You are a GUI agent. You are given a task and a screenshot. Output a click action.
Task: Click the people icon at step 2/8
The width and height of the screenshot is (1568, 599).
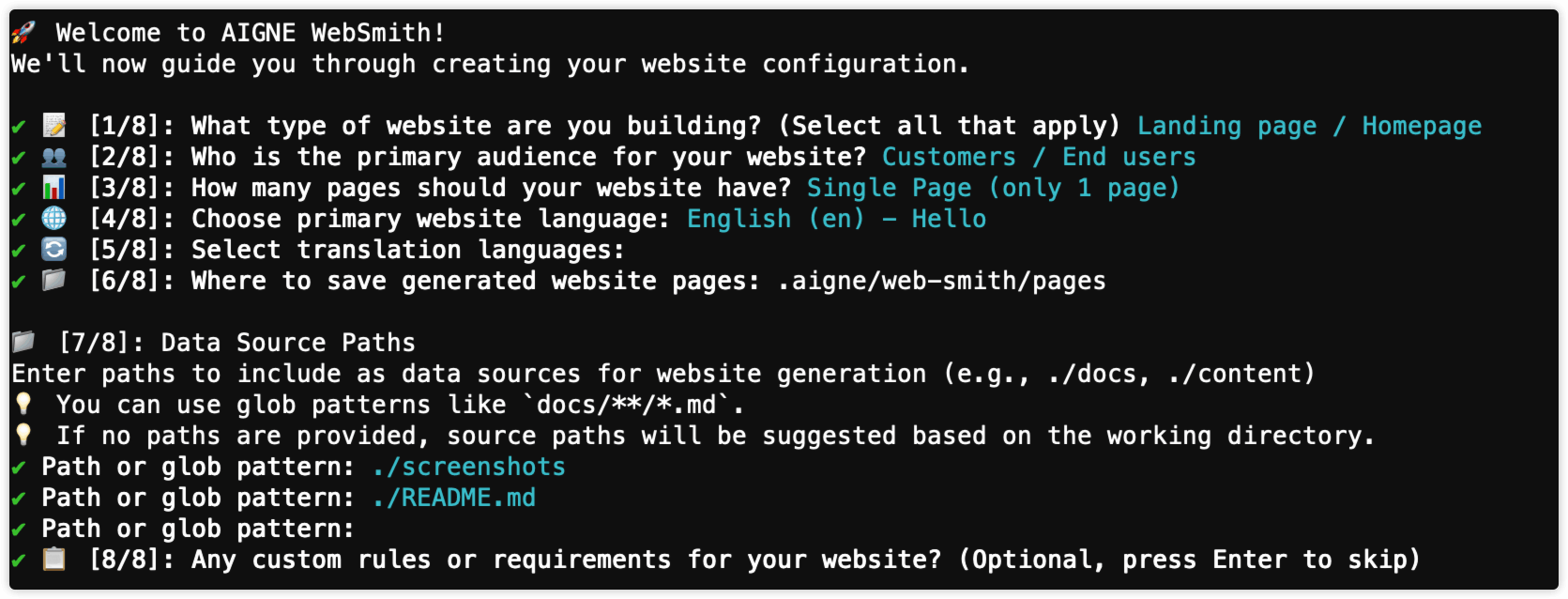pyautogui.click(x=54, y=157)
